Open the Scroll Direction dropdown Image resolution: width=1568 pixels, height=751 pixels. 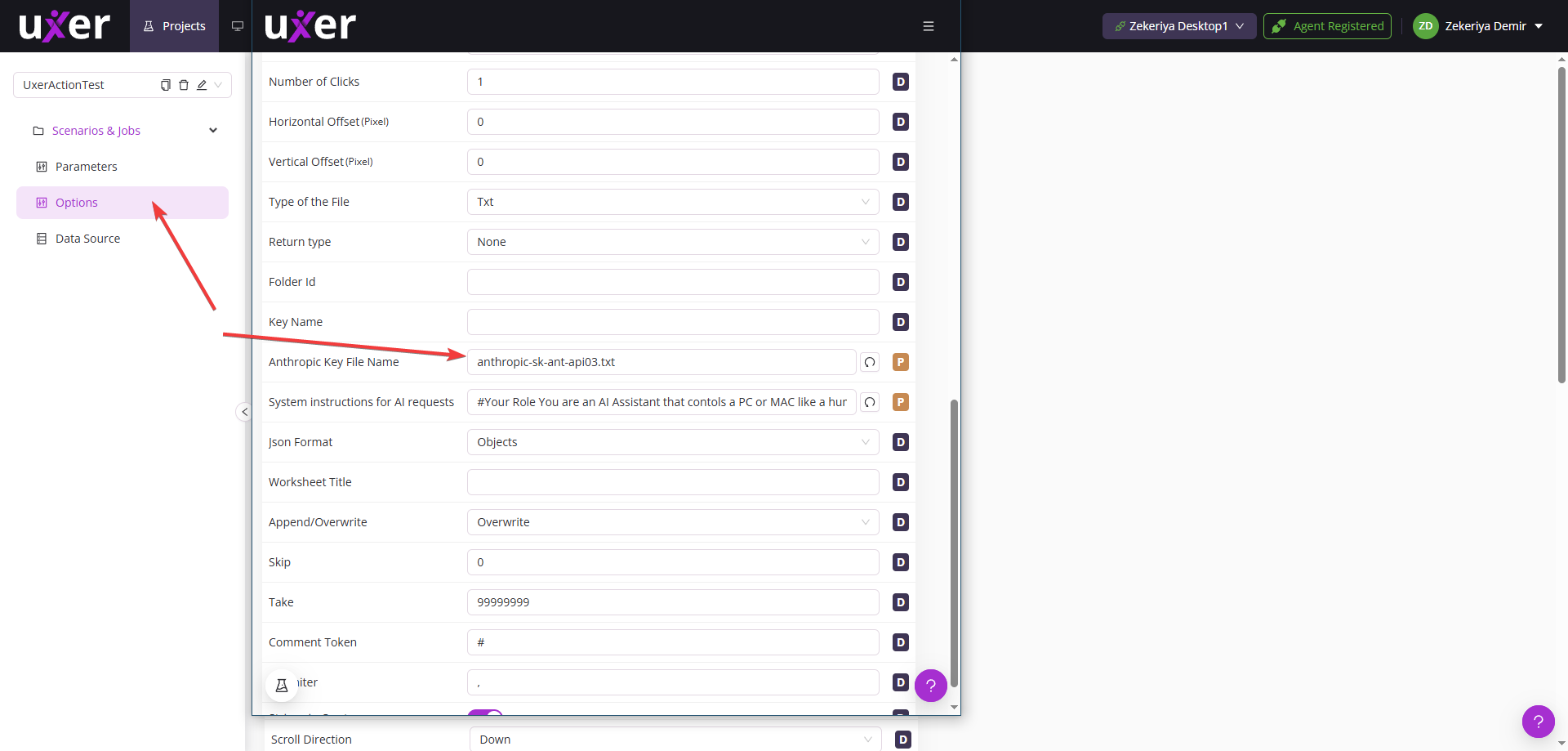pos(675,739)
